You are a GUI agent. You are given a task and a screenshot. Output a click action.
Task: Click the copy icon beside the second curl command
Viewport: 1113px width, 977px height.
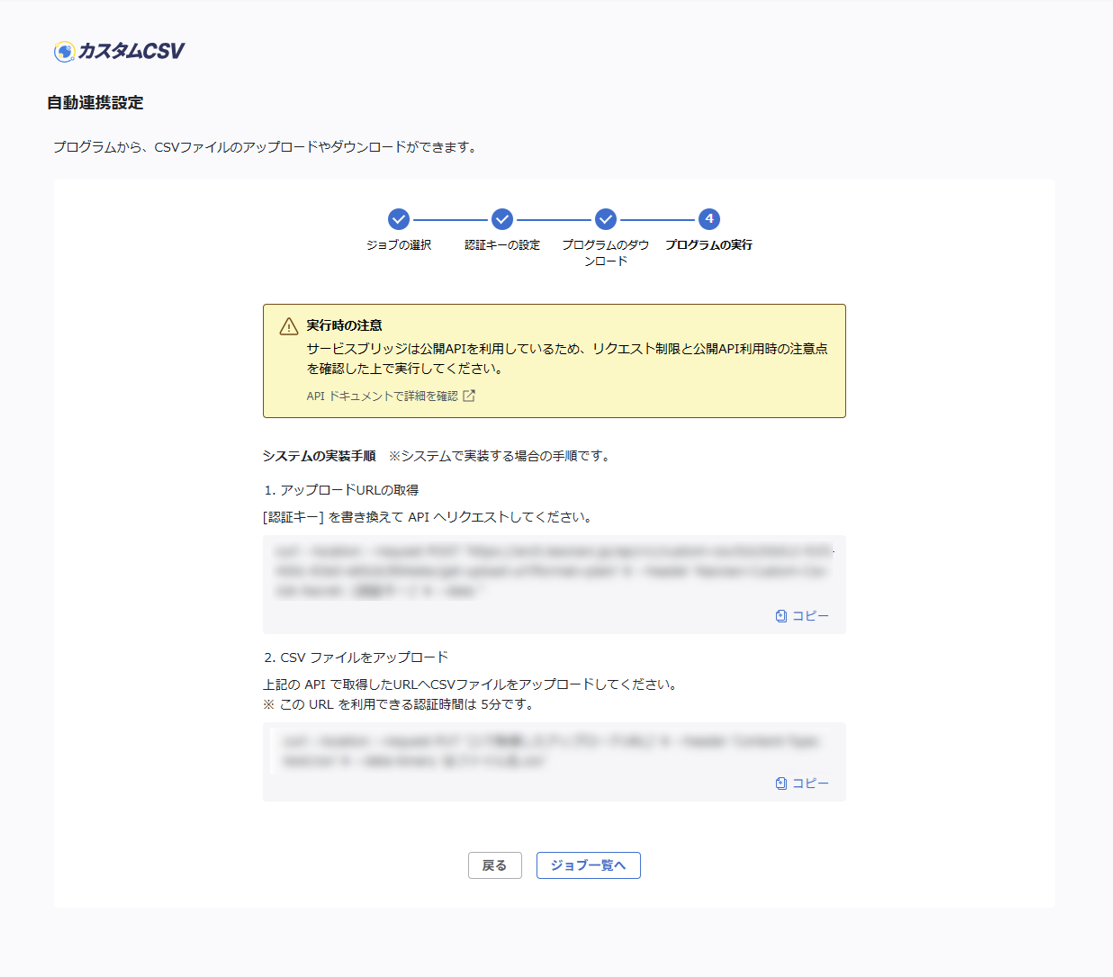click(x=781, y=782)
